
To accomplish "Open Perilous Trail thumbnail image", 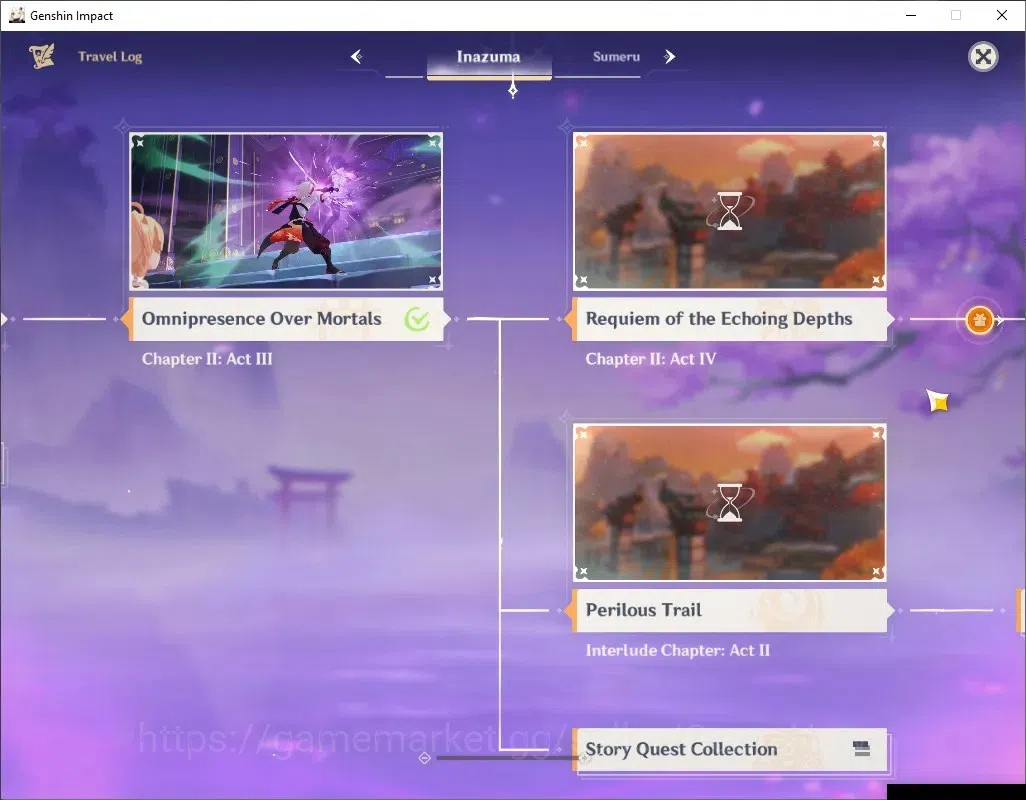I will point(730,502).
